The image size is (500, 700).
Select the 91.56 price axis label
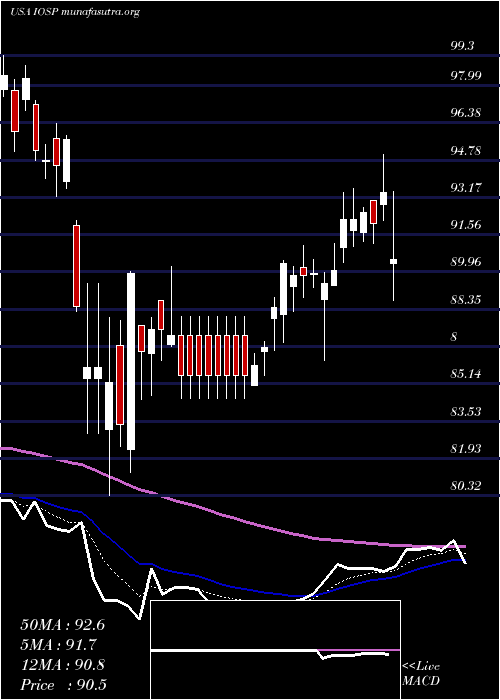(466, 225)
